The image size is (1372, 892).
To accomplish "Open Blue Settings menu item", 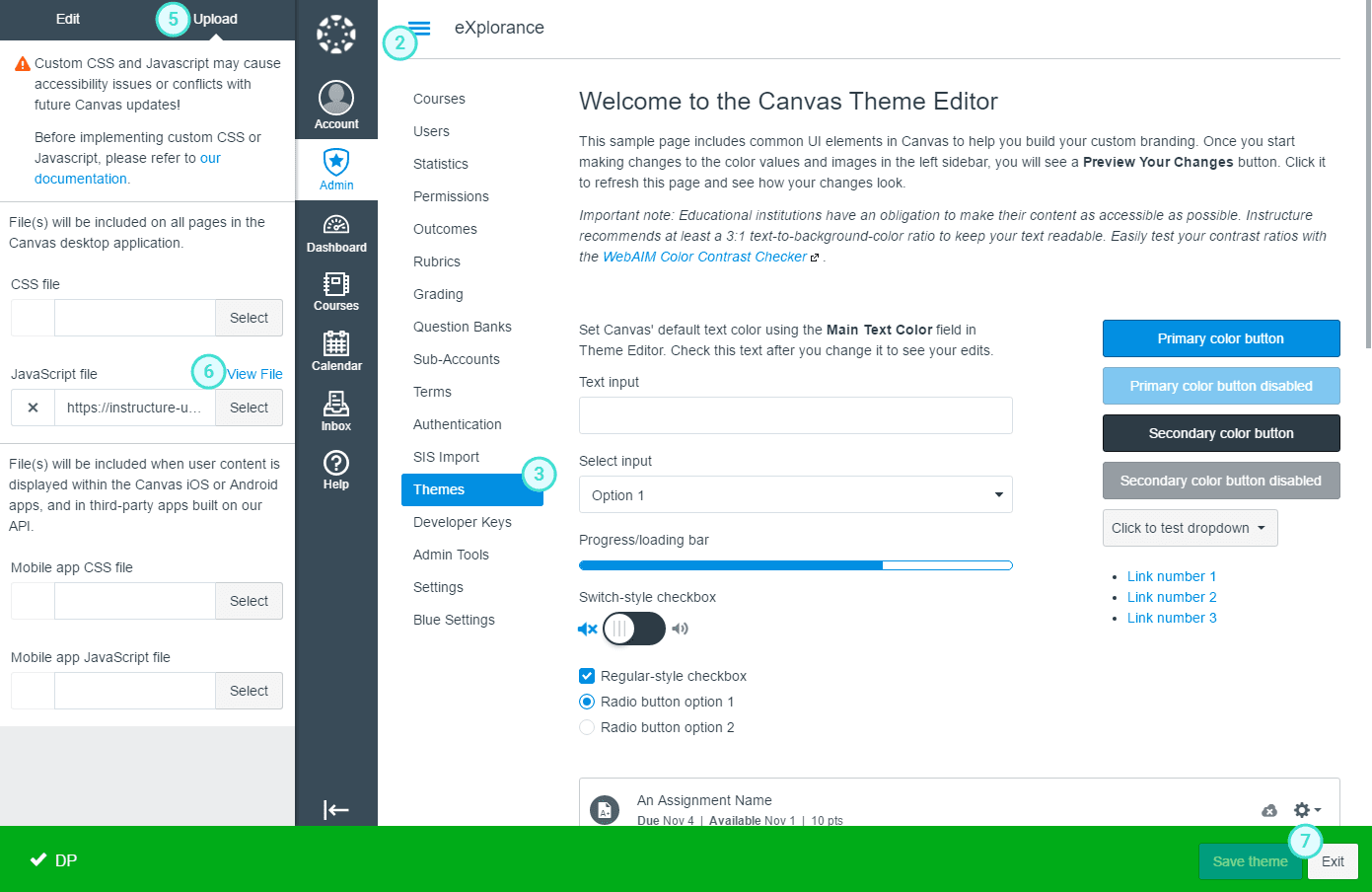I will pos(454,620).
